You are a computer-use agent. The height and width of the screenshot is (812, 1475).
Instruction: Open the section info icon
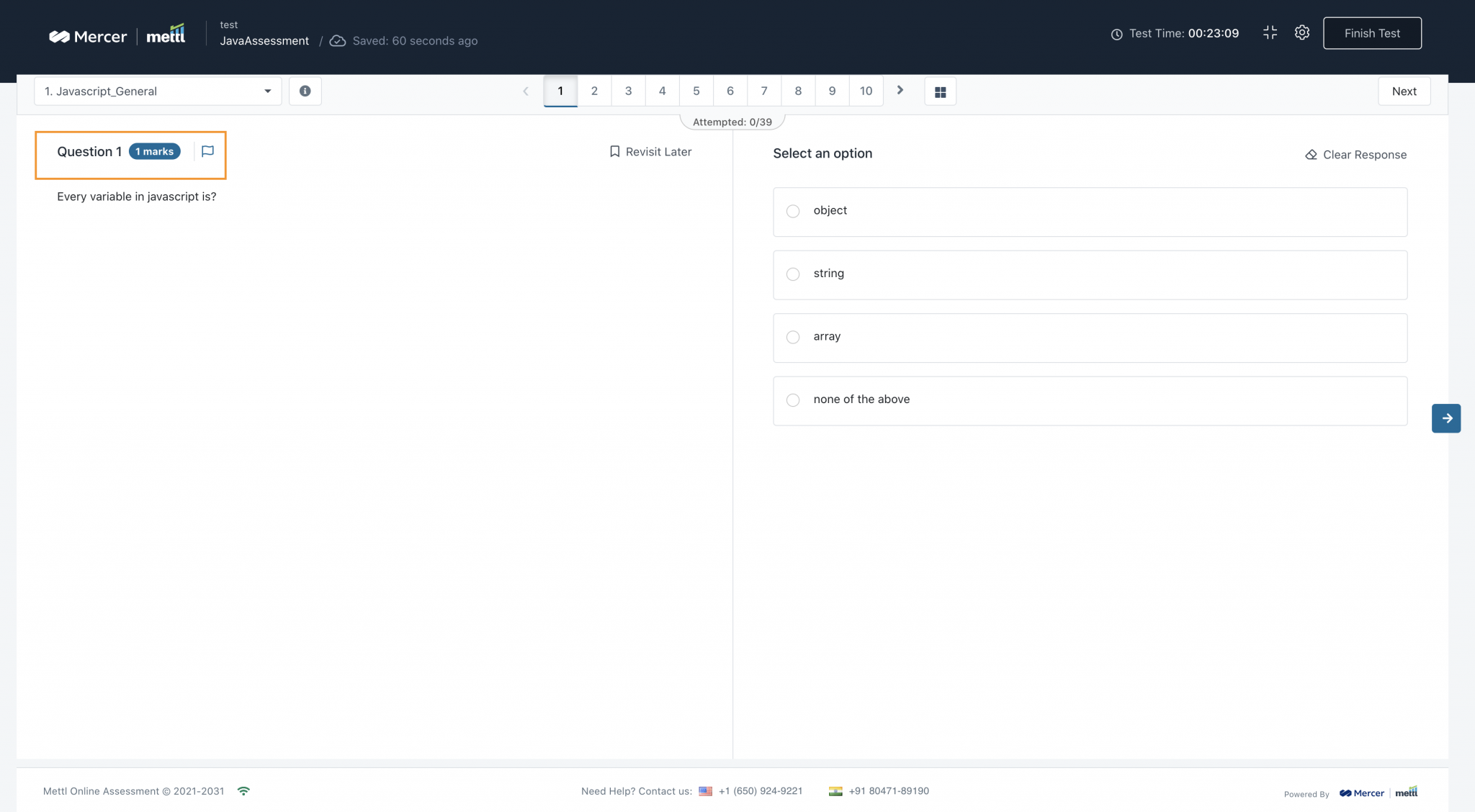[305, 91]
